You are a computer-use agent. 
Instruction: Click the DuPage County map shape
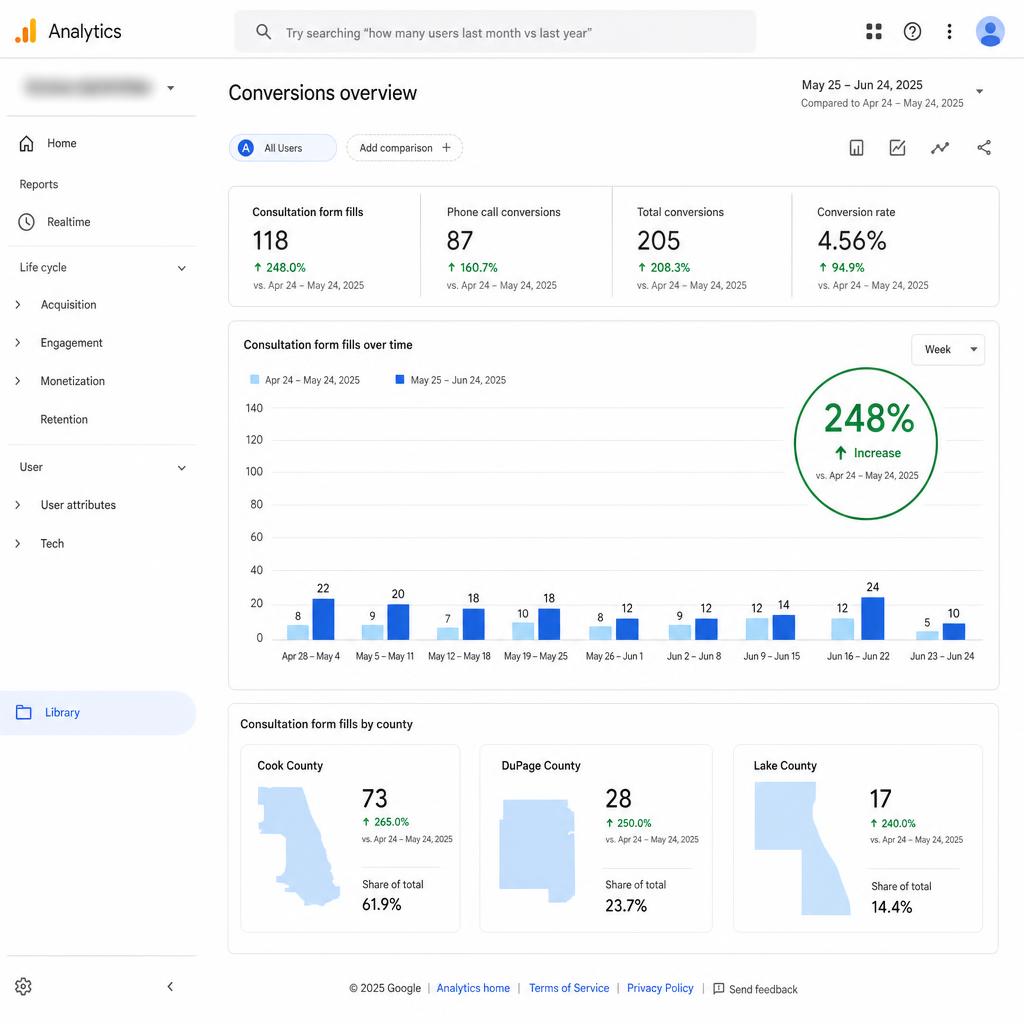[x=537, y=850]
